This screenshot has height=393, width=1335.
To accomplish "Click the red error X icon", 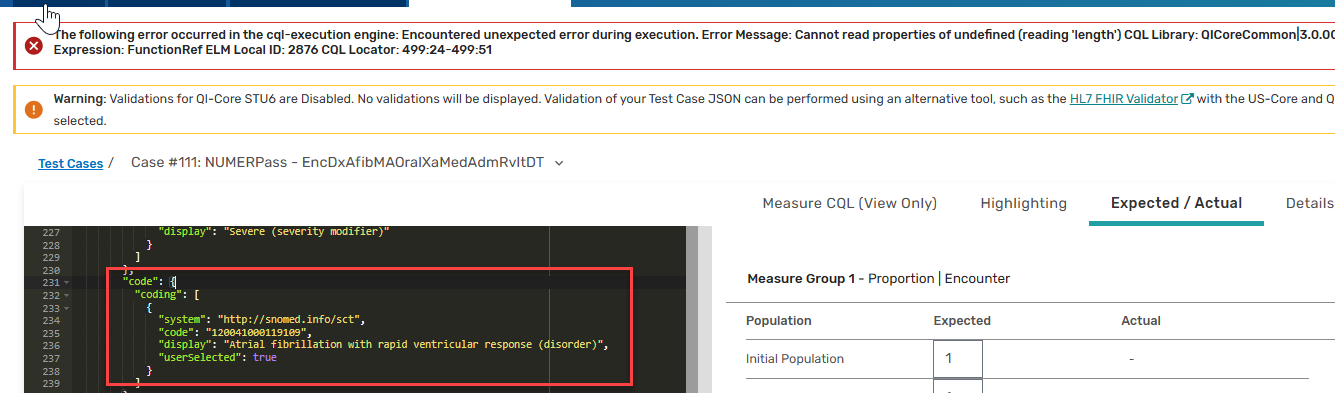I will (x=34, y=46).
